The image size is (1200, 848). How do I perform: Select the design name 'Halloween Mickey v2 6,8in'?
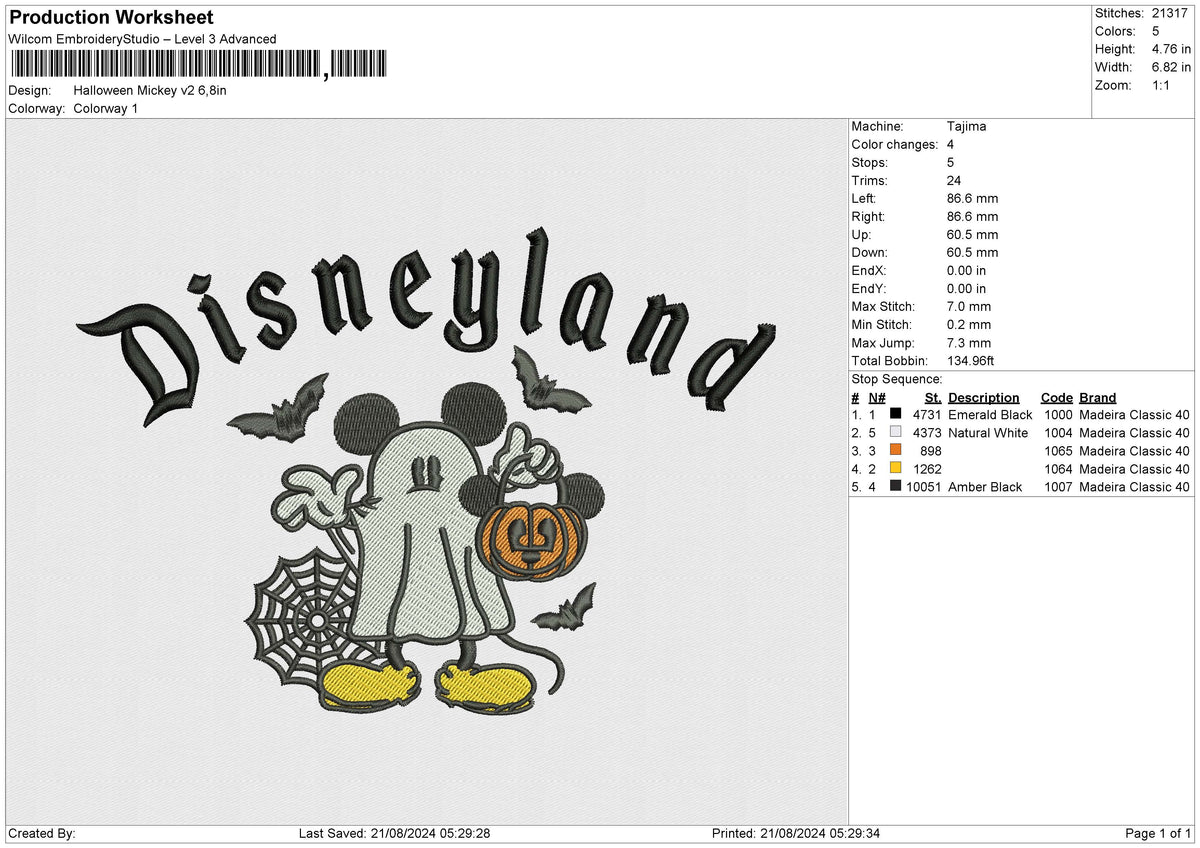click(x=150, y=90)
